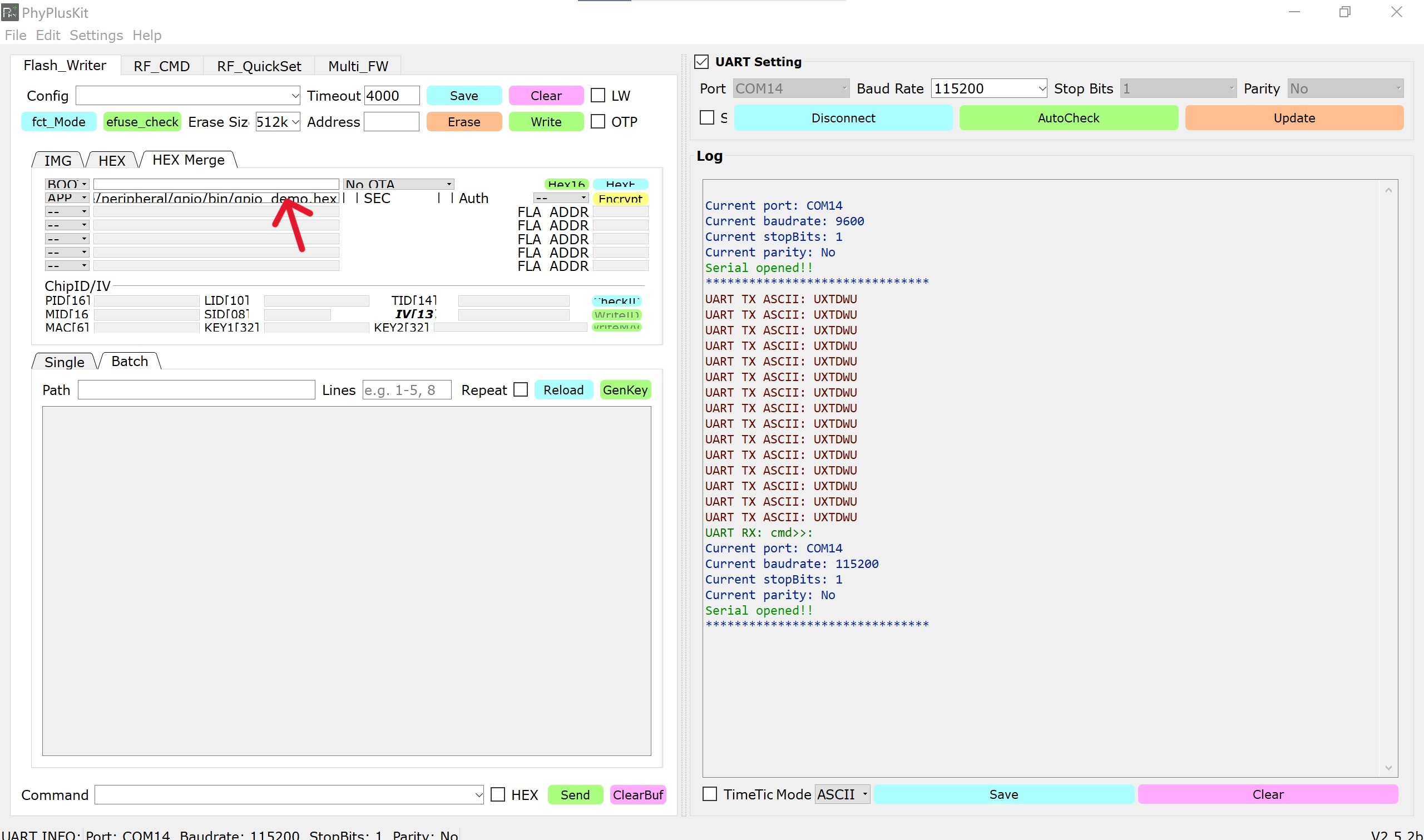
Task: Click the orange Update button
Action: (1294, 118)
